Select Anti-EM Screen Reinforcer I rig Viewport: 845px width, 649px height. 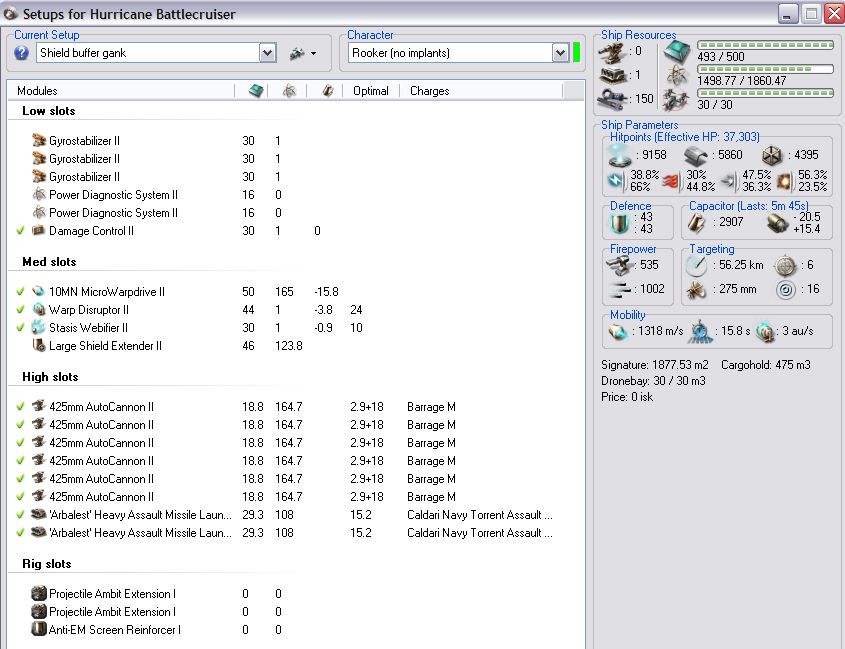[114, 630]
